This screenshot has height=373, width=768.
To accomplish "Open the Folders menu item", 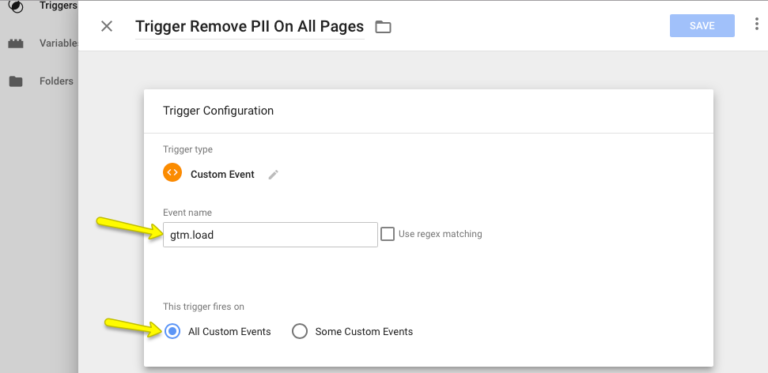I will pos(56,81).
